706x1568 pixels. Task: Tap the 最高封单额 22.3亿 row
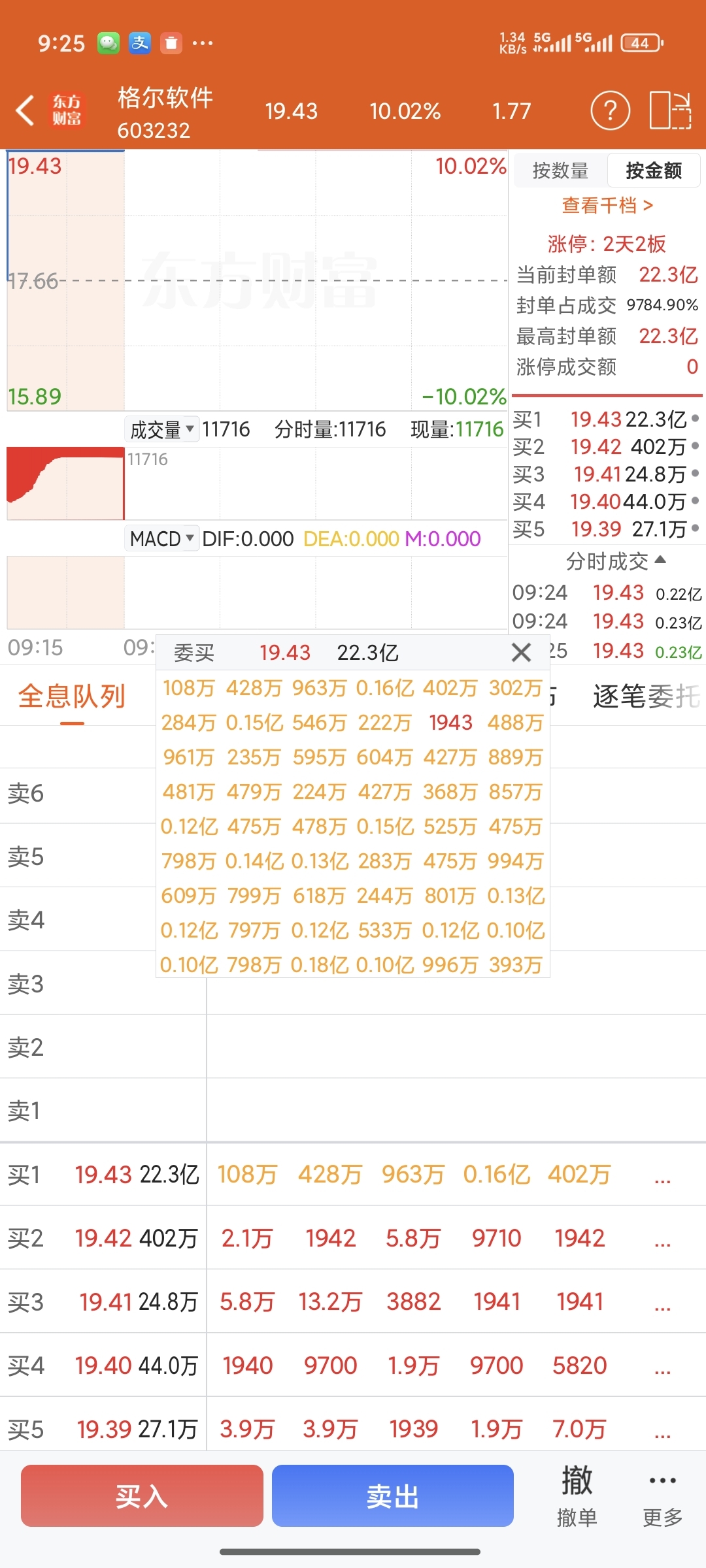point(607,336)
